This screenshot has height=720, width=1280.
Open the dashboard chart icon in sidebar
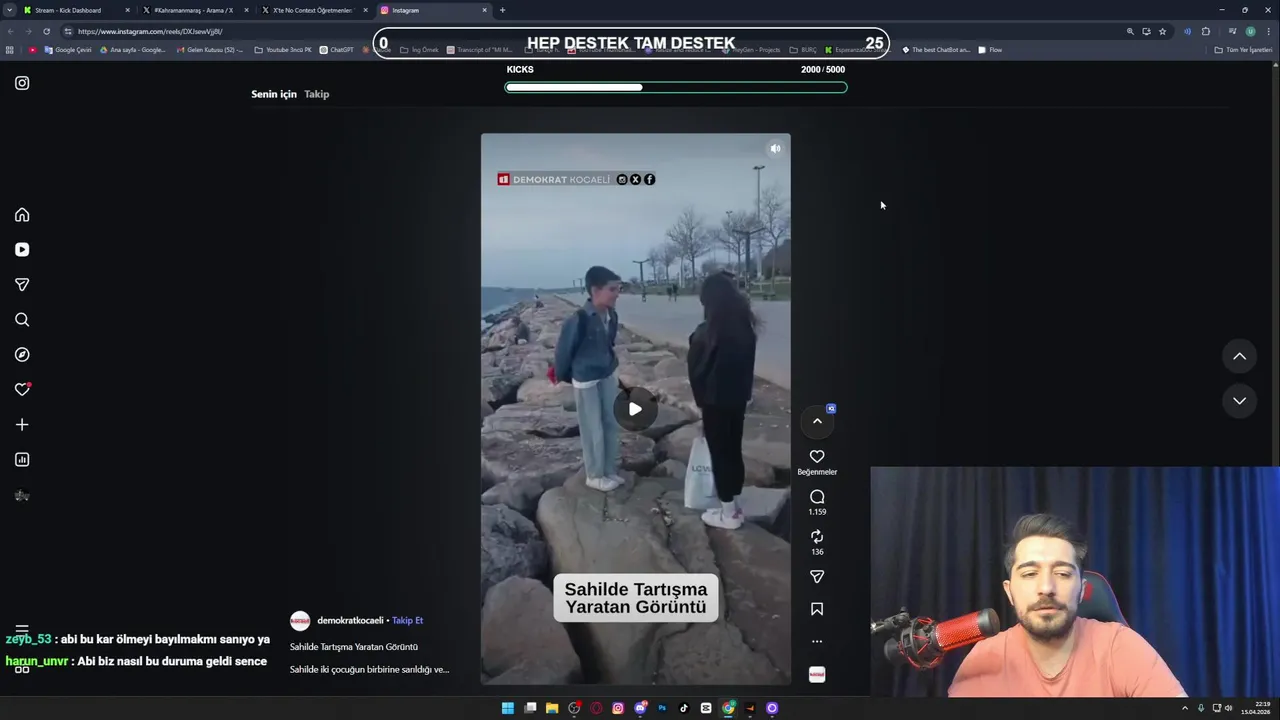click(x=22, y=460)
